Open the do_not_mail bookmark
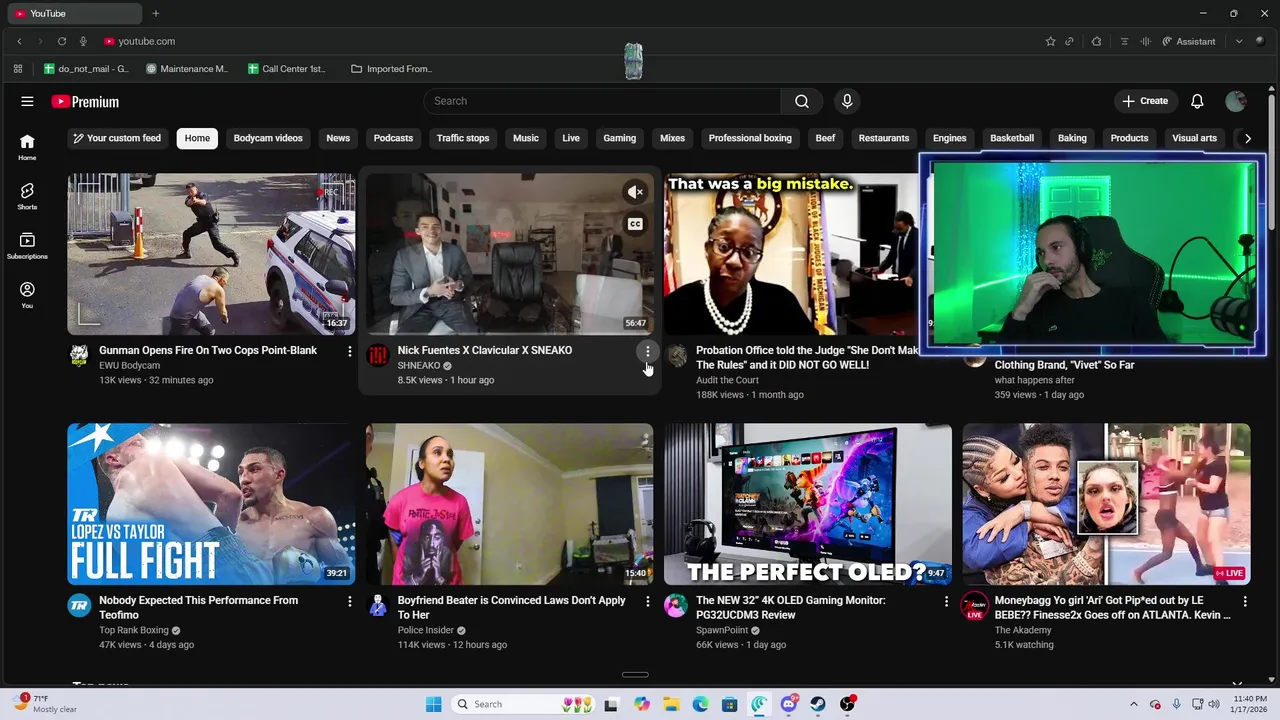The width and height of the screenshot is (1280, 720). pos(87,69)
